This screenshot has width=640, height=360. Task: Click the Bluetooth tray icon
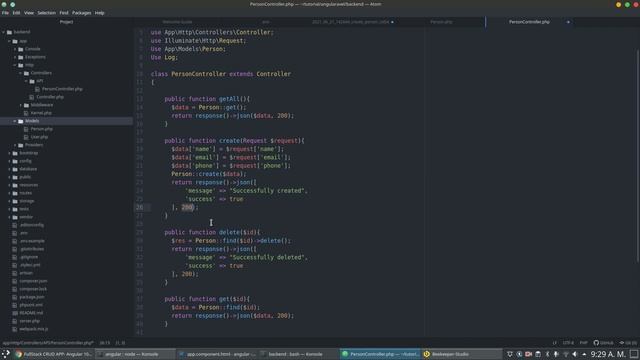point(547,354)
